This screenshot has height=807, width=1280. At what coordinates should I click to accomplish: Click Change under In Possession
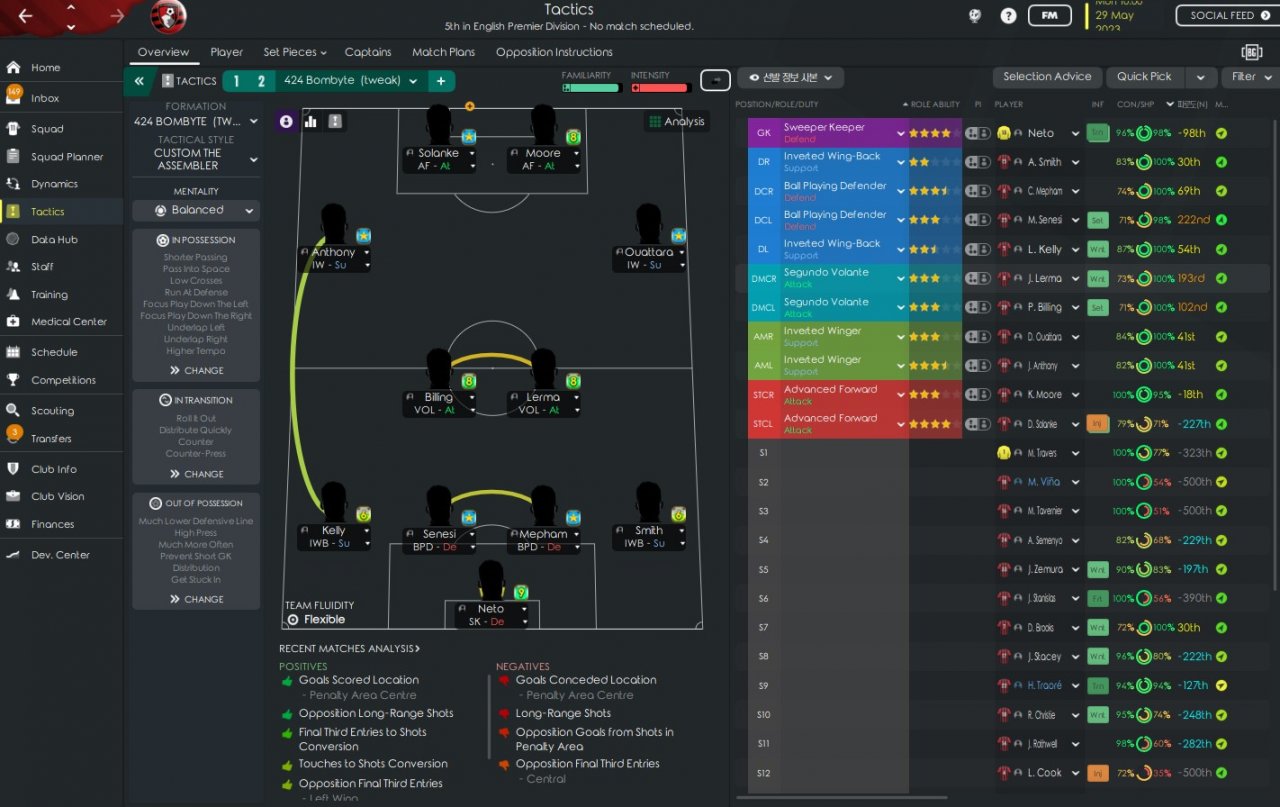196,370
